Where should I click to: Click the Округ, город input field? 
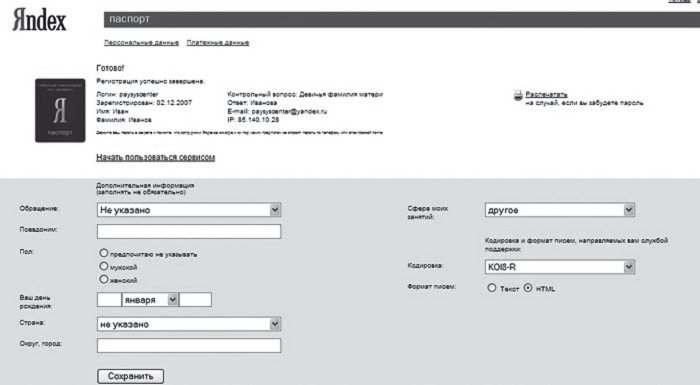point(189,345)
